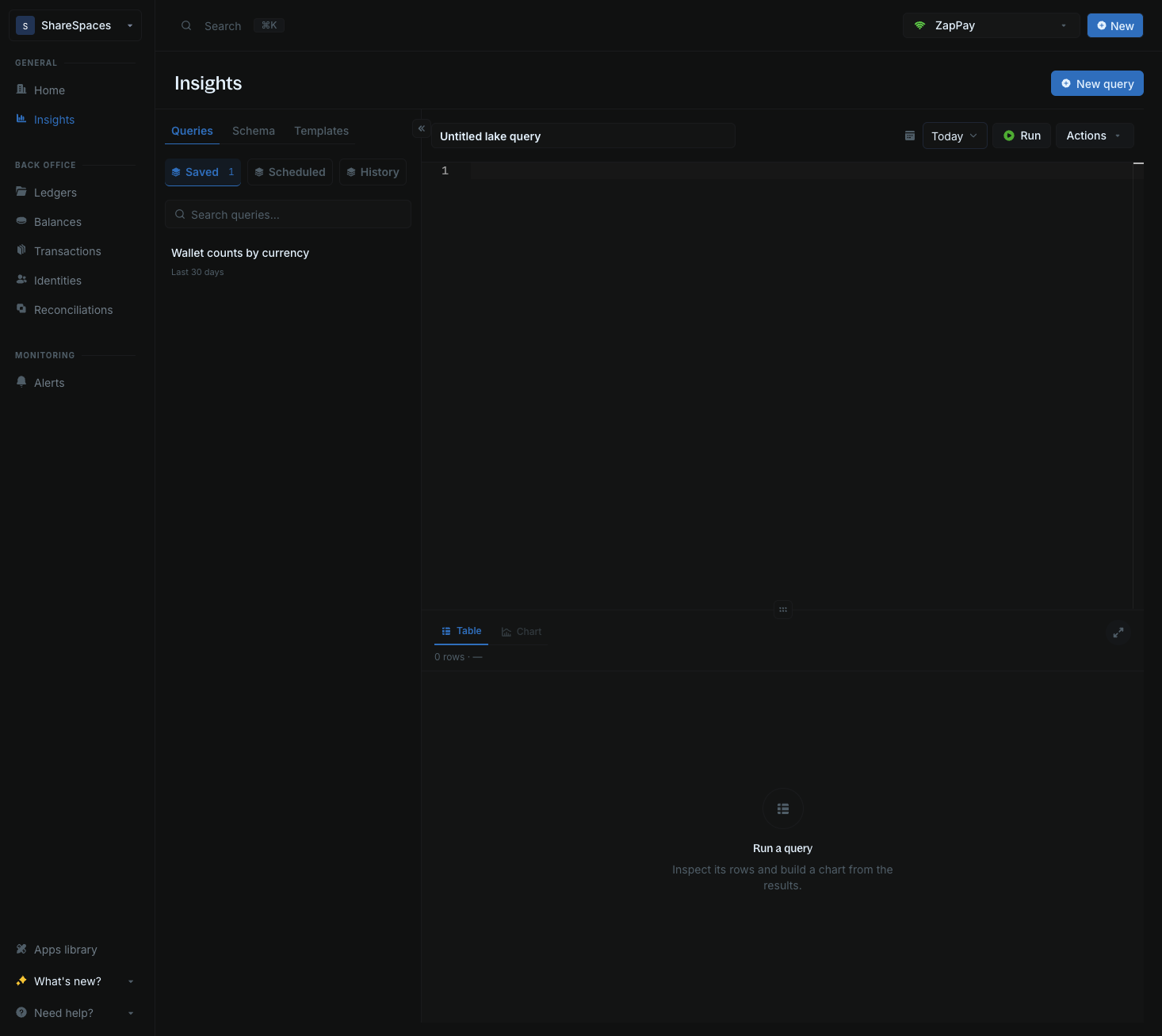Click the global Search field
1162x1036 pixels.
point(231,25)
